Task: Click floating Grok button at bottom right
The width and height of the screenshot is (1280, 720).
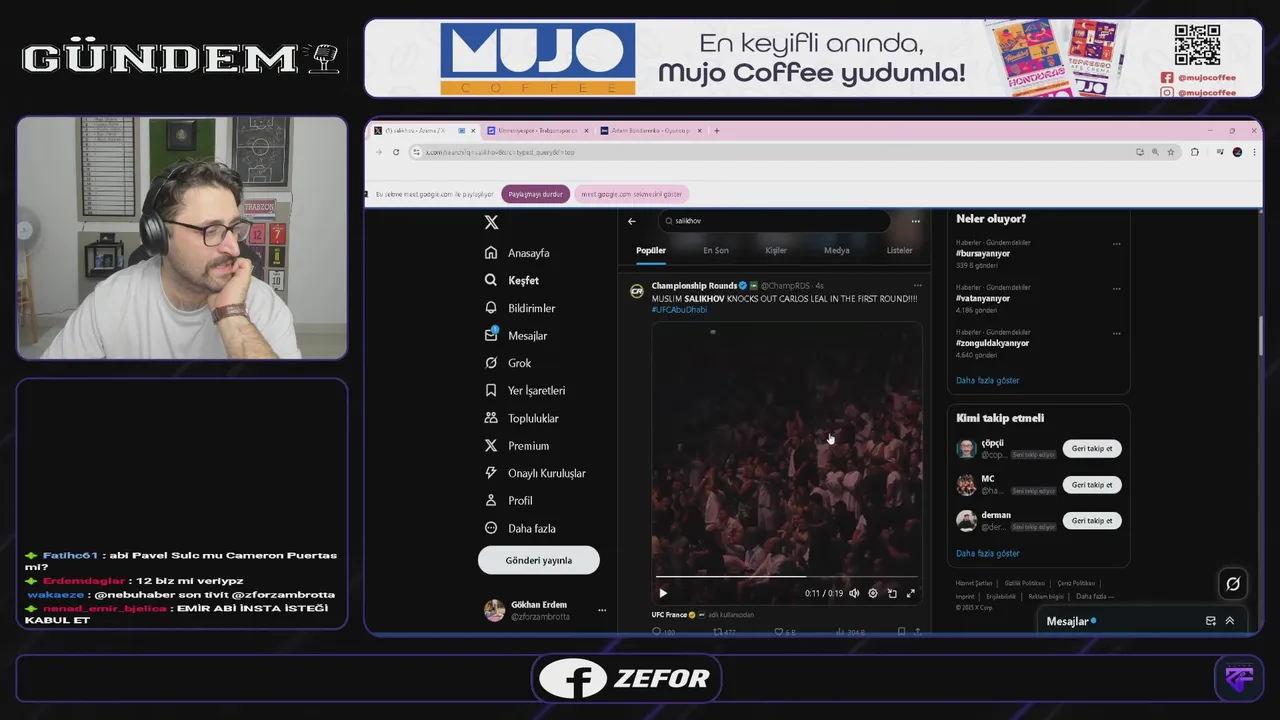Action: tap(1233, 584)
